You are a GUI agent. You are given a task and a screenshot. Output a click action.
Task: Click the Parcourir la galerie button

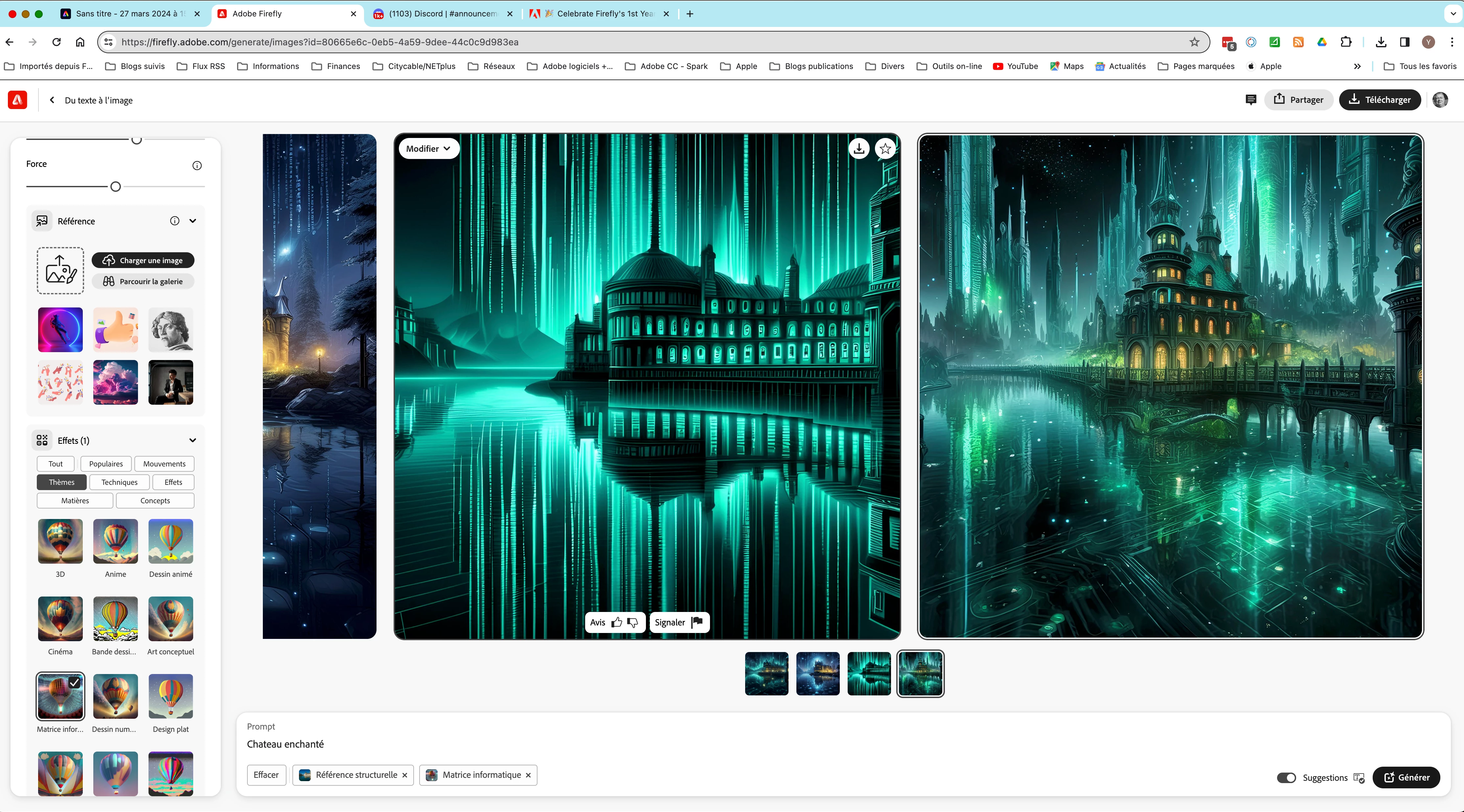(143, 281)
